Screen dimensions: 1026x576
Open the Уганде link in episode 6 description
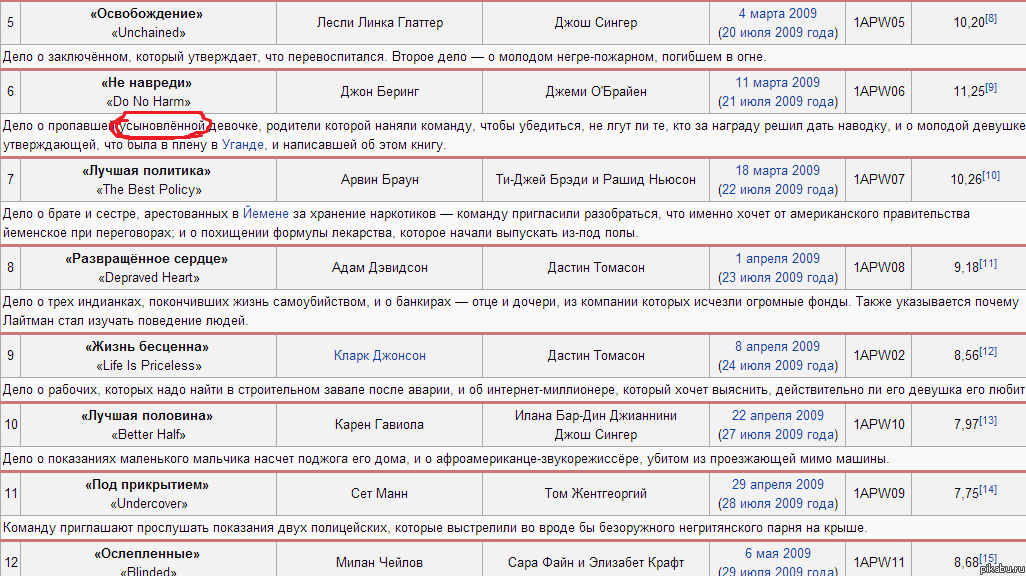tap(243, 145)
